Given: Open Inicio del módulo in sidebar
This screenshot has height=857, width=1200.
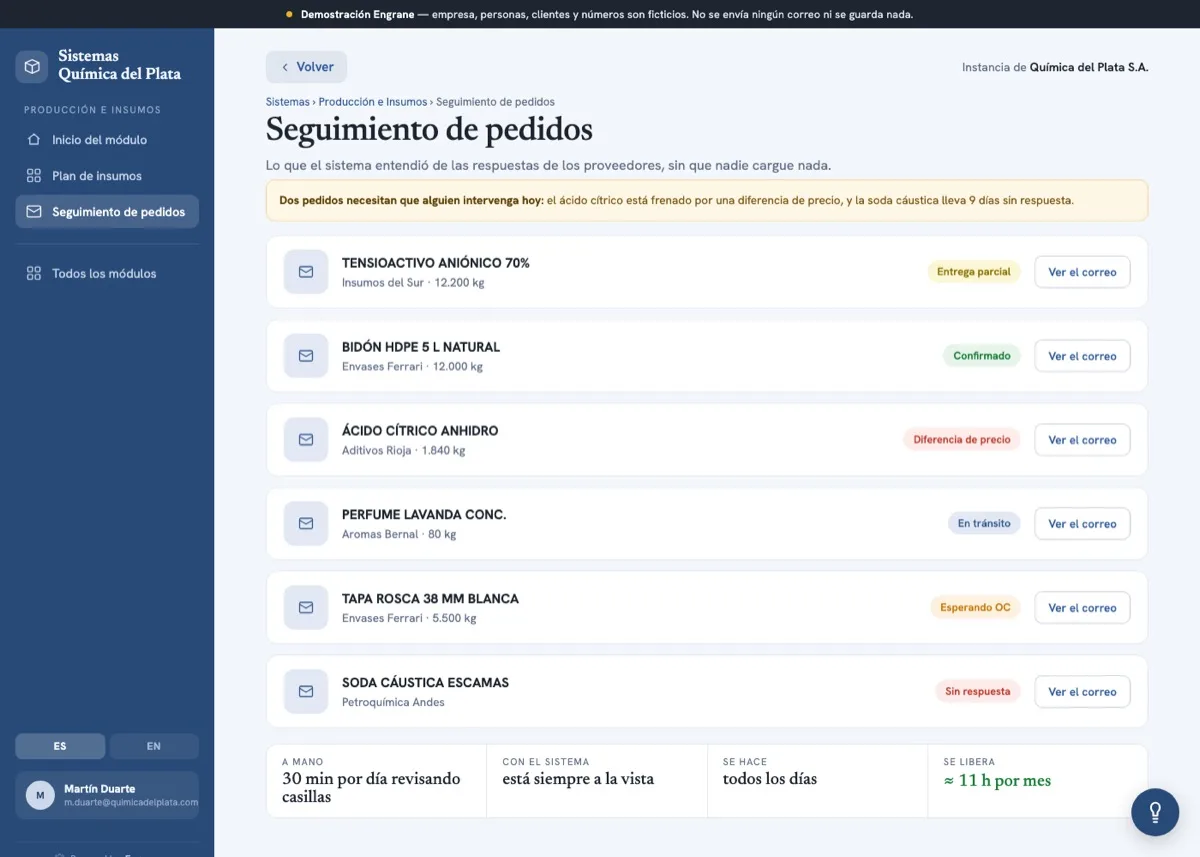Looking at the screenshot, I should [107, 140].
